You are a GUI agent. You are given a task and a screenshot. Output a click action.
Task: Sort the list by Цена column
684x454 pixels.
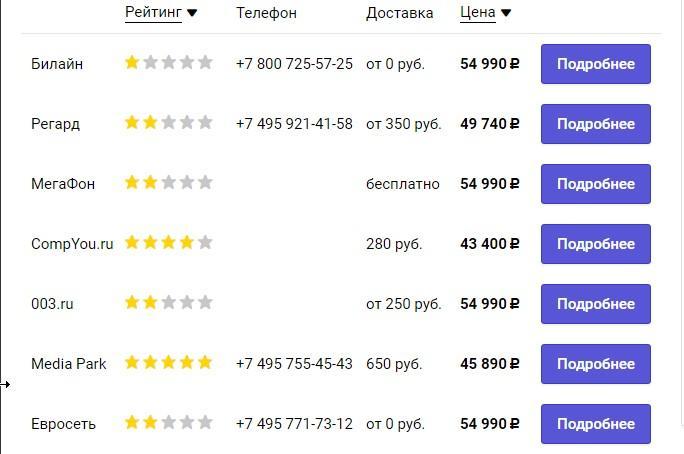click(478, 13)
